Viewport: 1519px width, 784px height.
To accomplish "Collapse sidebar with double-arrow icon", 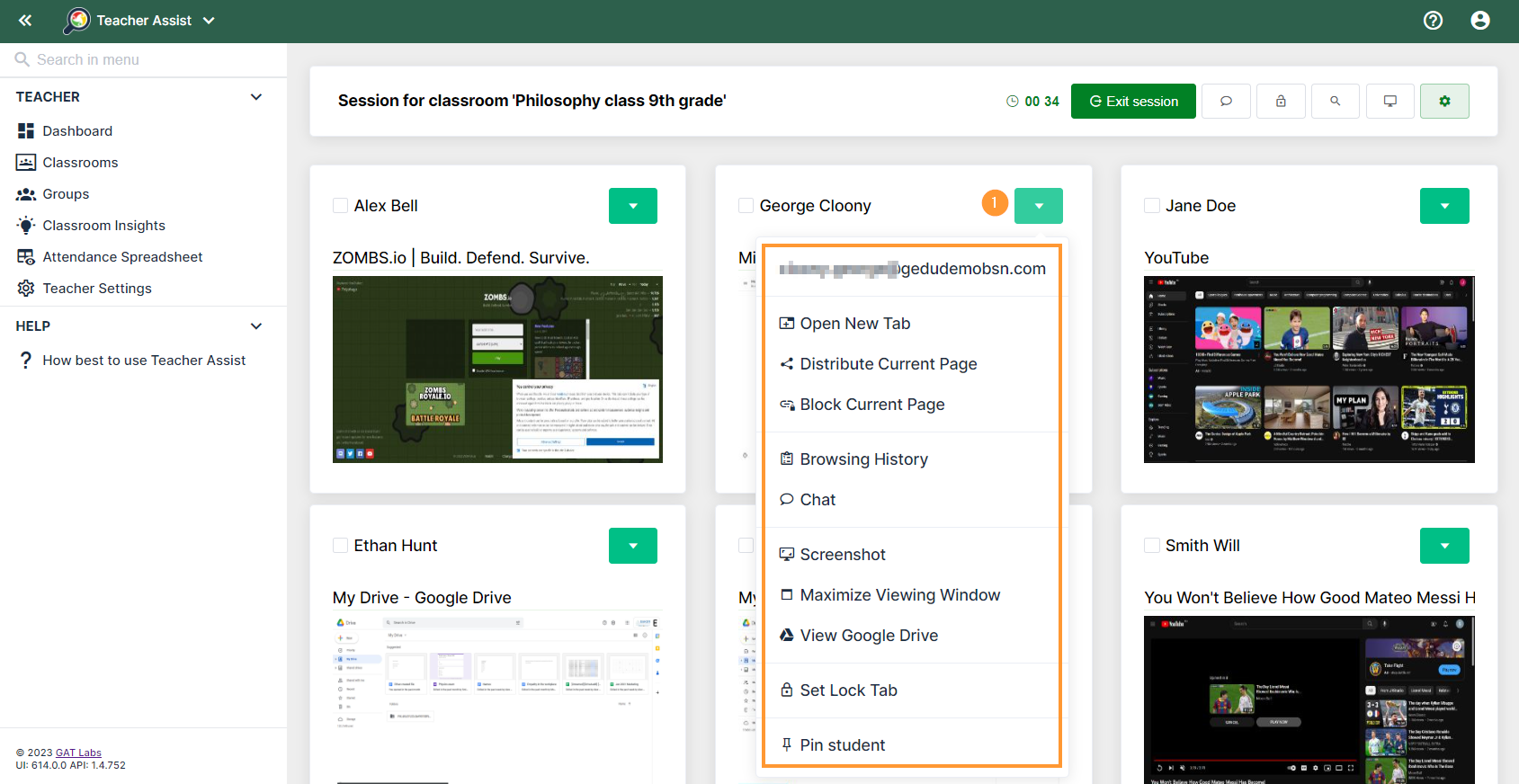I will point(25,21).
